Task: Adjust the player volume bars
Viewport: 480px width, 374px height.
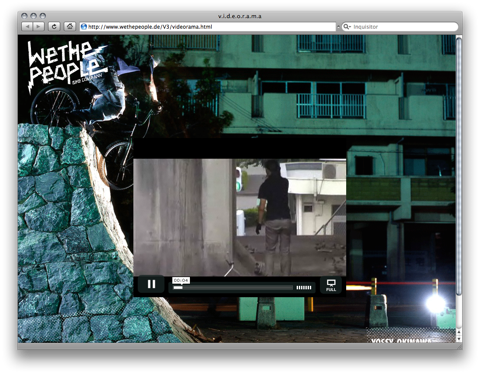Action: point(304,288)
